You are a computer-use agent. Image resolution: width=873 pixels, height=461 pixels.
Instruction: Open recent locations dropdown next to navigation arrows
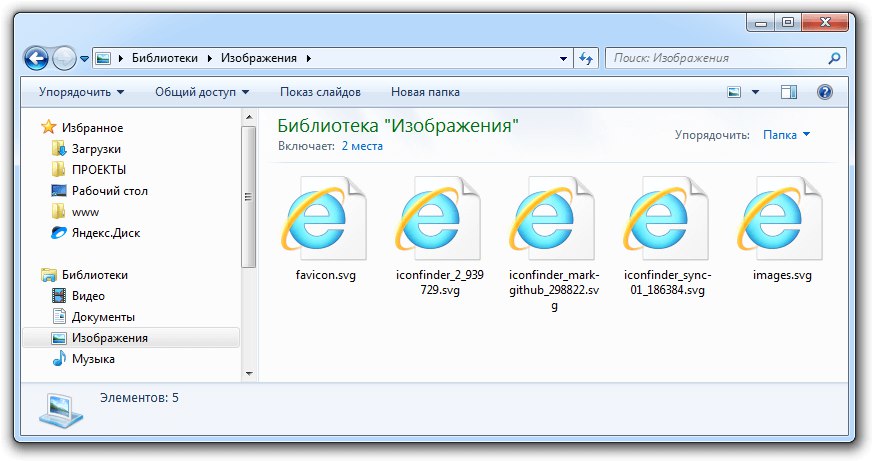click(85, 58)
